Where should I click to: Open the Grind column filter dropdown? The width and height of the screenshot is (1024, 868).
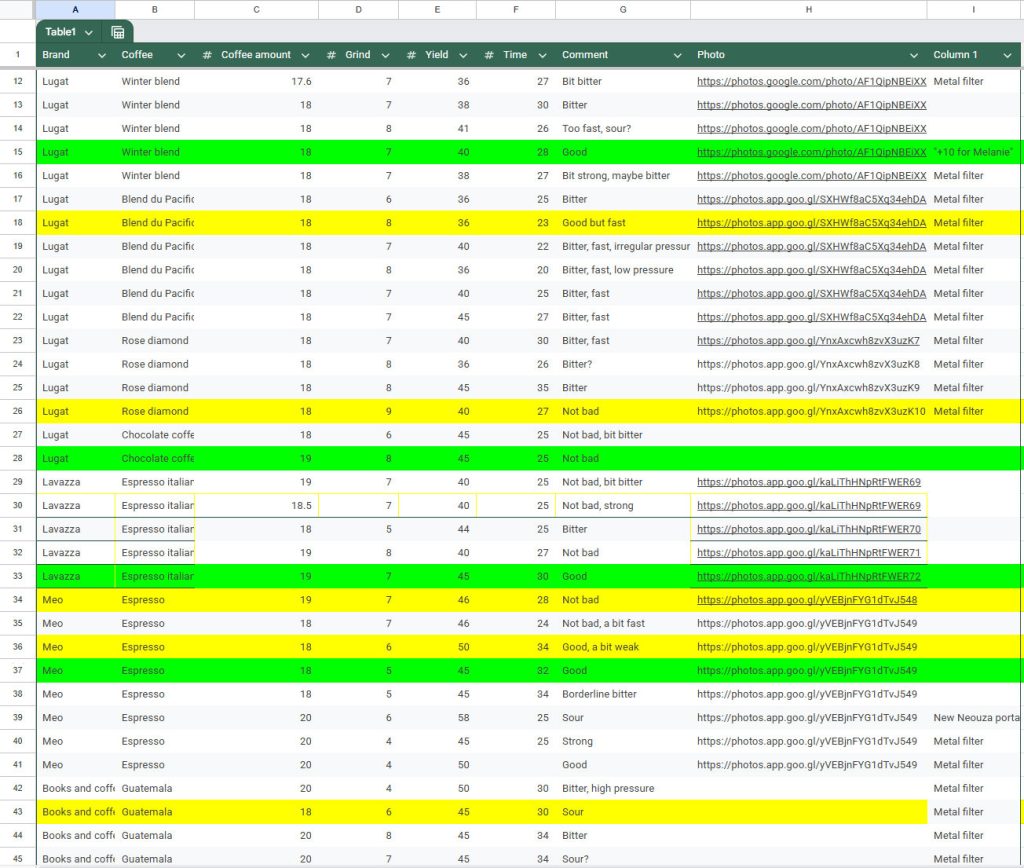coord(385,56)
